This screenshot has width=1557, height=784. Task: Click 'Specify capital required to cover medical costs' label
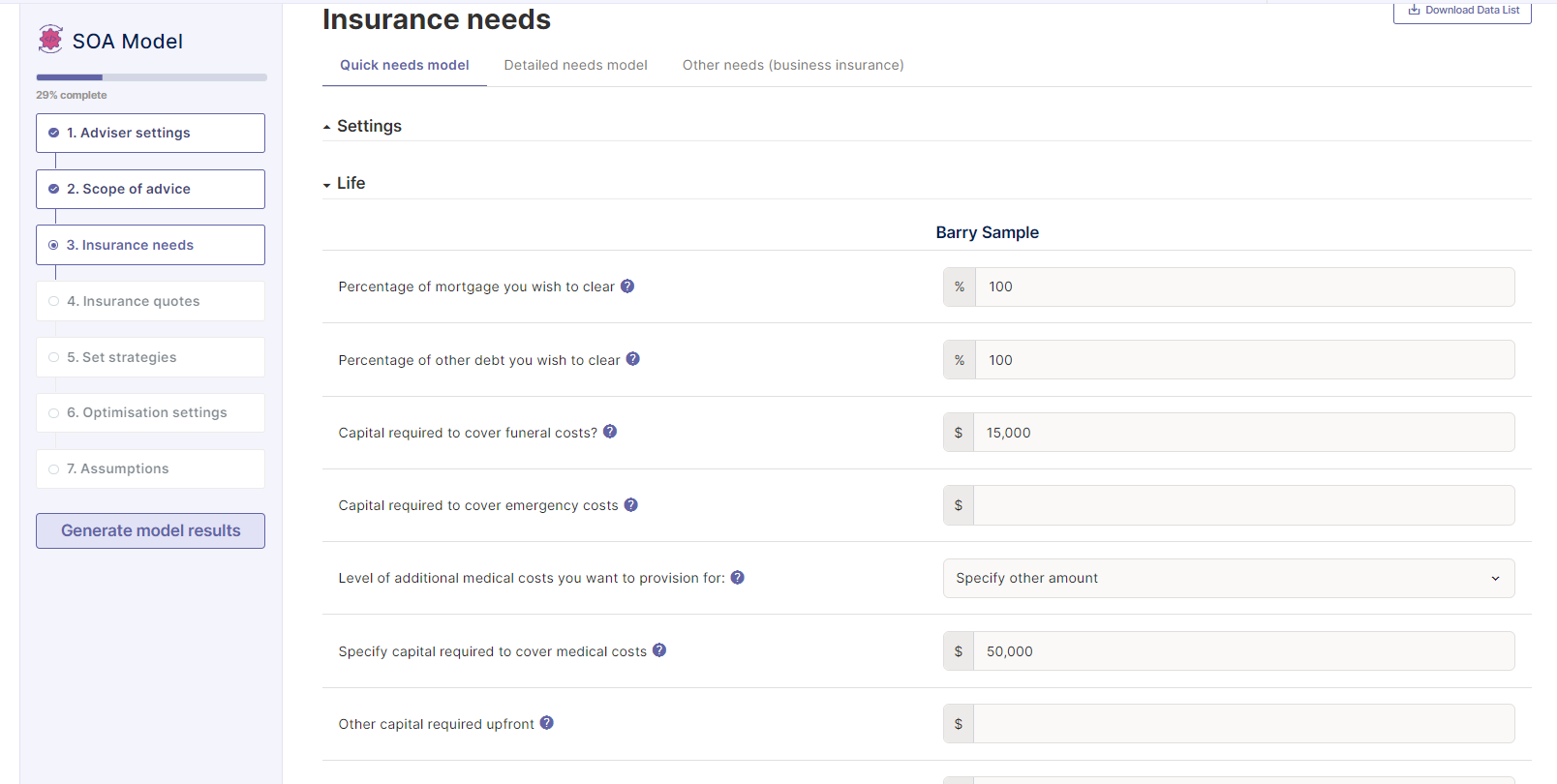pos(492,651)
